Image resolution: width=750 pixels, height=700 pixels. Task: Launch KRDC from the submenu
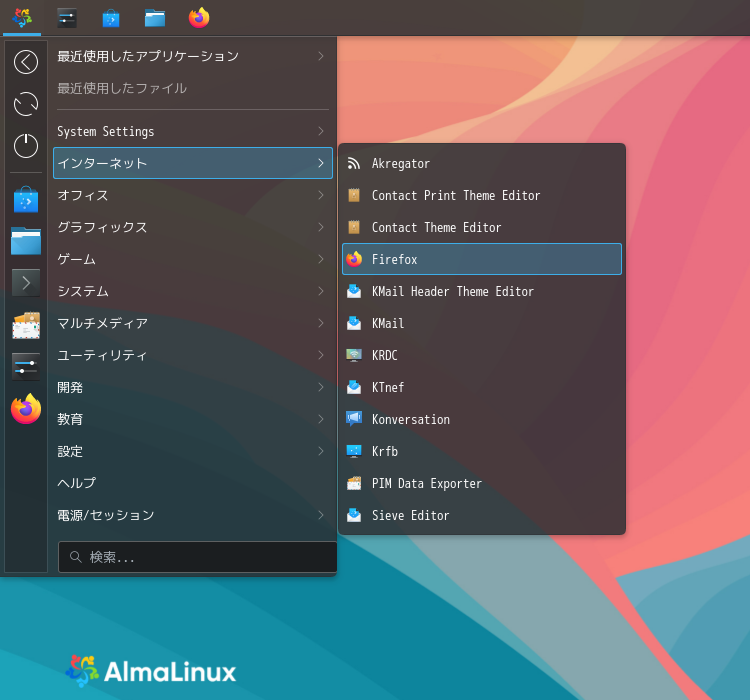click(x=482, y=355)
